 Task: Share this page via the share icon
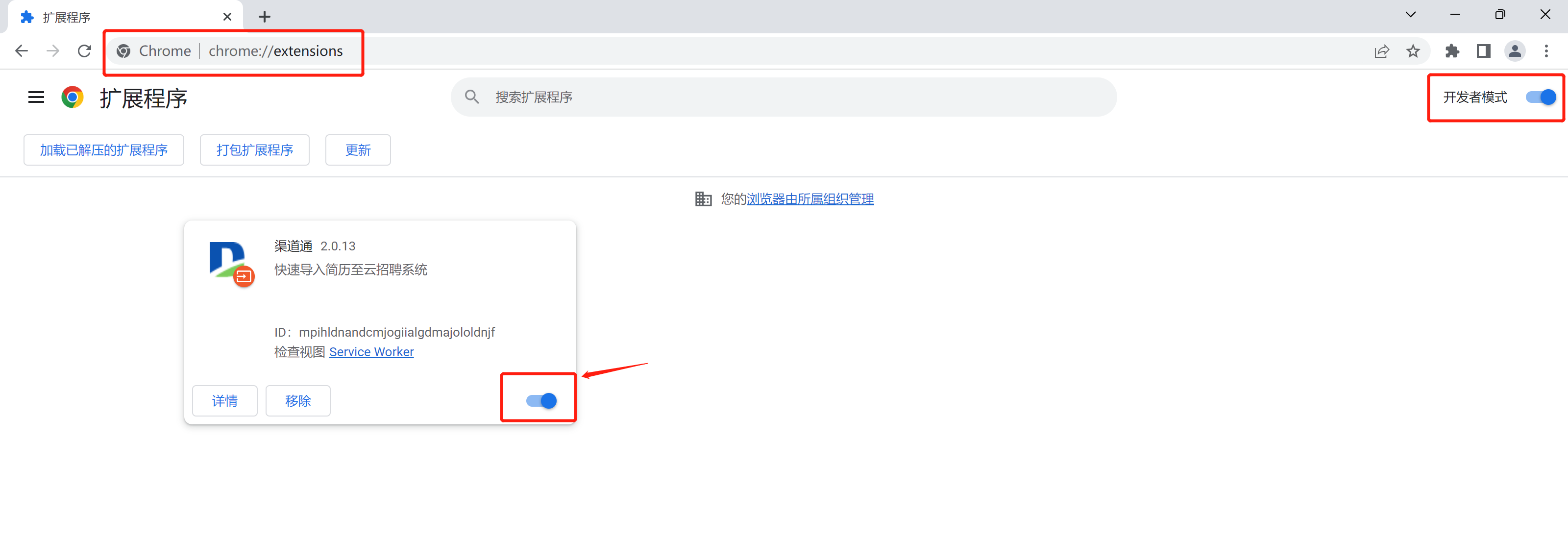click(x=1382, y=51)
